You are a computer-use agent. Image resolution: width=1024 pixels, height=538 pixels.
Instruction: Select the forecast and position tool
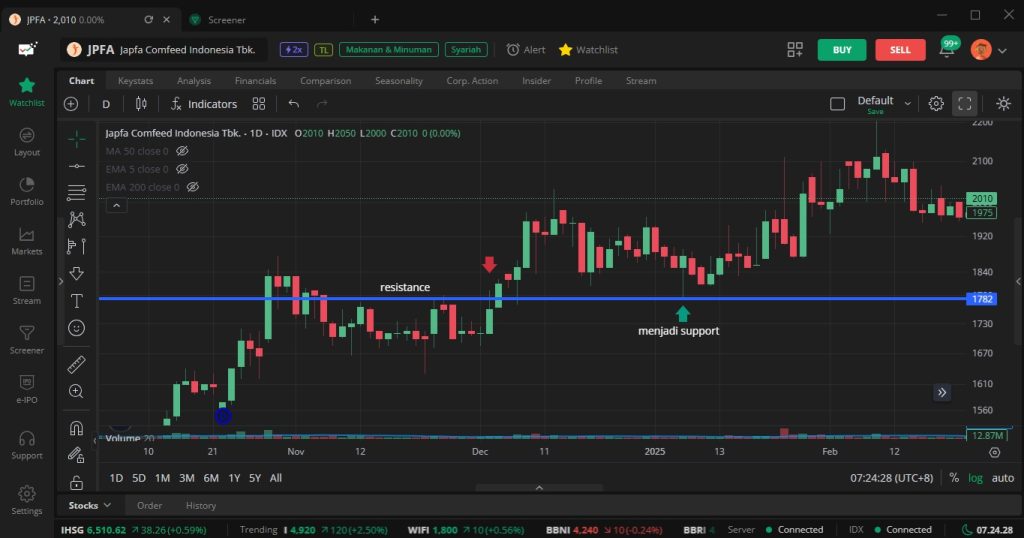(76, 246)
